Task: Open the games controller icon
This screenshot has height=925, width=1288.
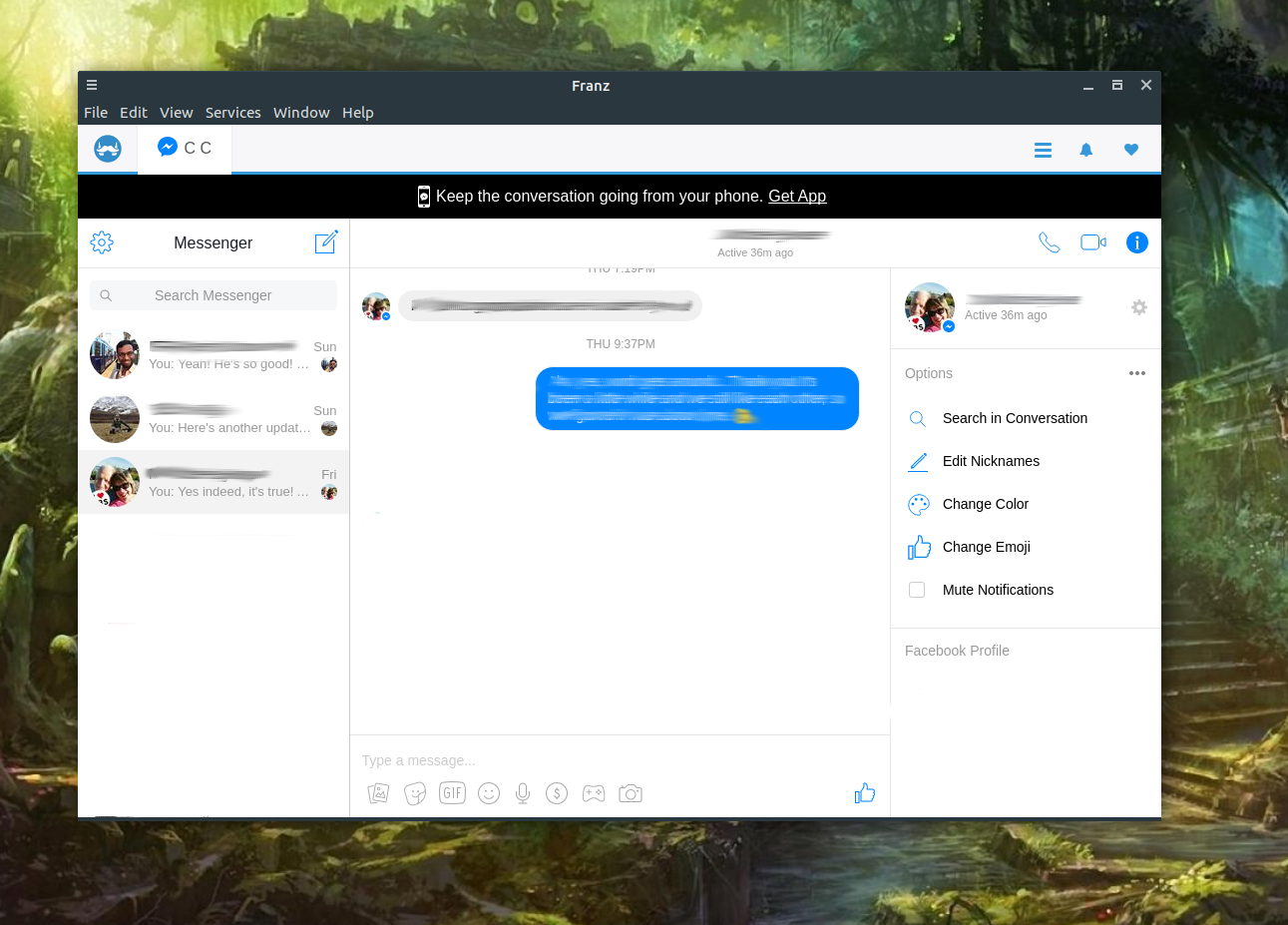Action: click(594, 793)
